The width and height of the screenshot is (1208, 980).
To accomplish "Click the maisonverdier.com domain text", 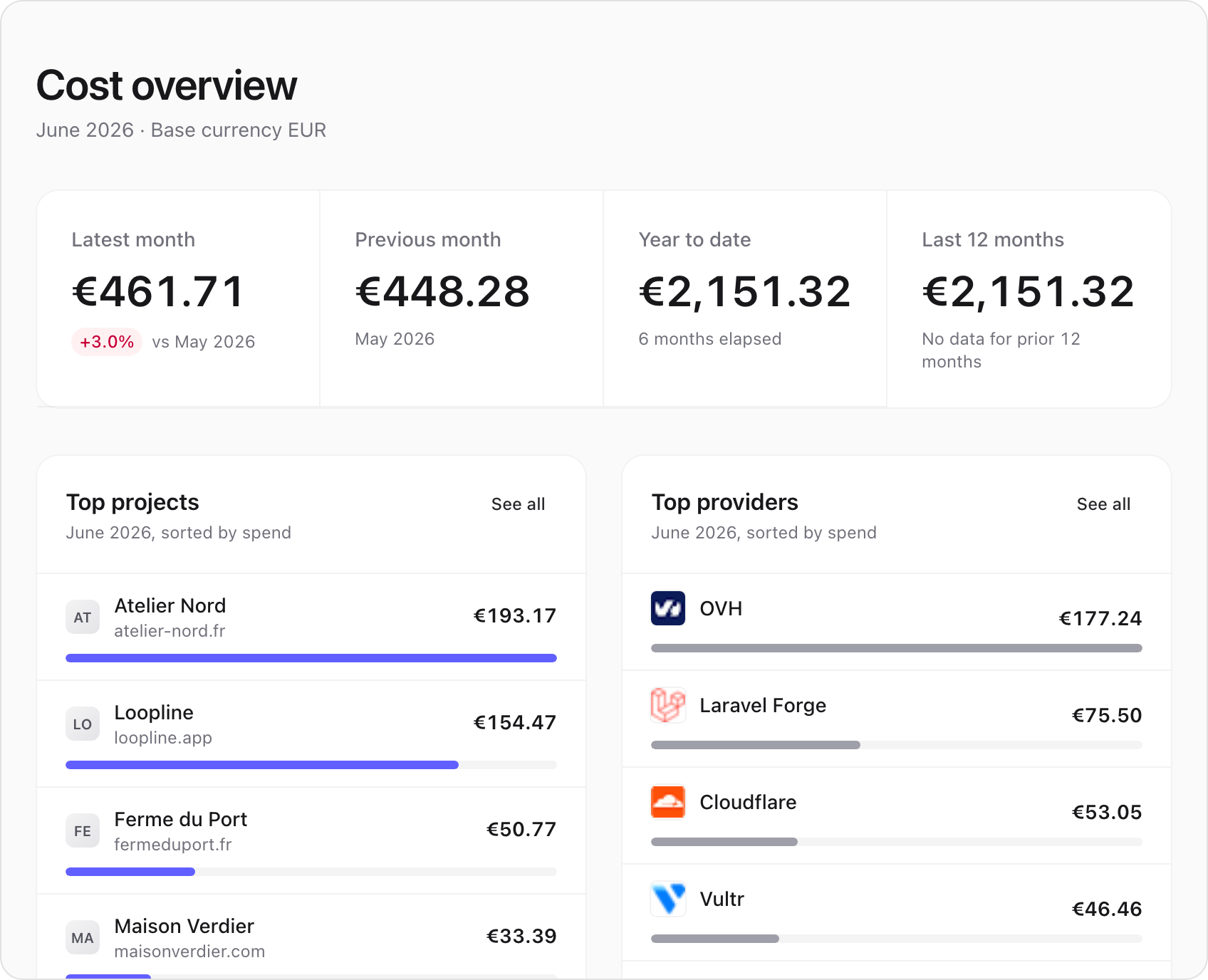I will tap(189, 952).
